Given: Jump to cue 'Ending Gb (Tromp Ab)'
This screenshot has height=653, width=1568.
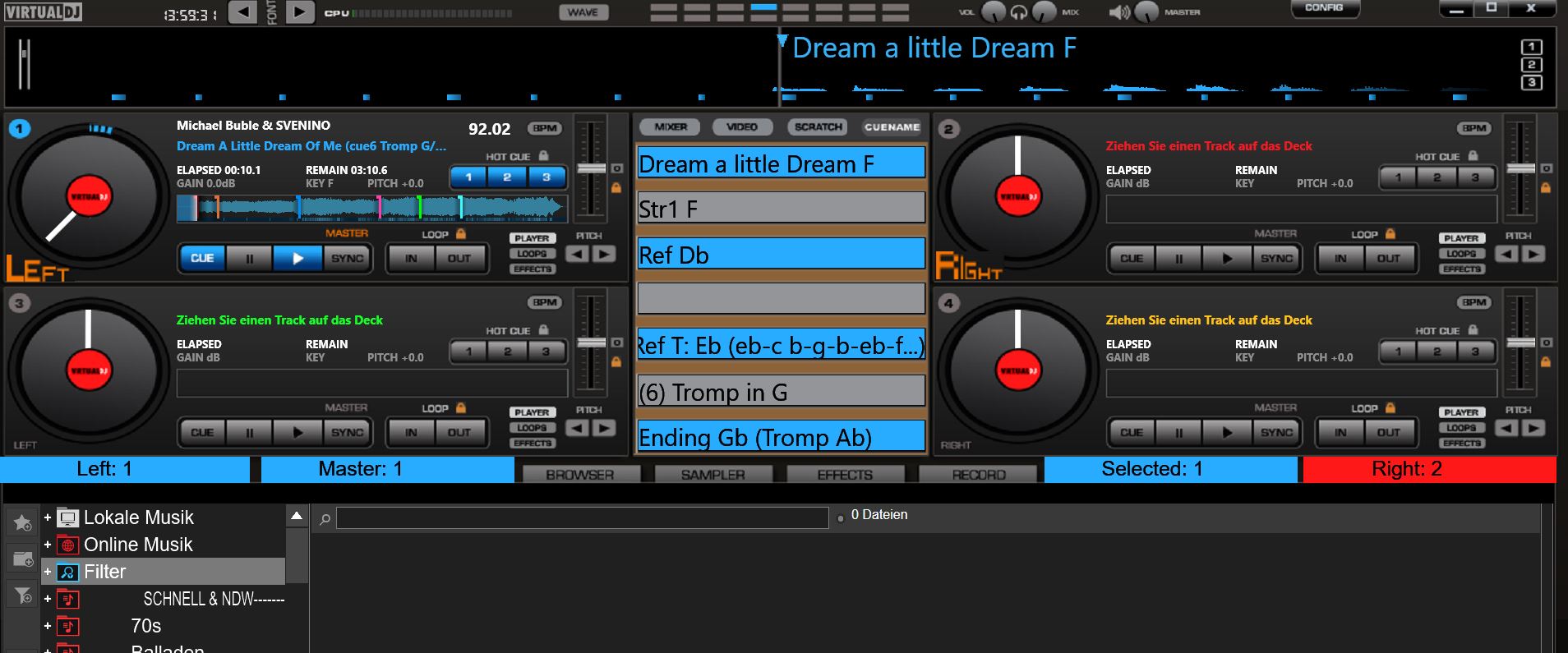Looking at the screenshot, I should (x=782, y=436).
